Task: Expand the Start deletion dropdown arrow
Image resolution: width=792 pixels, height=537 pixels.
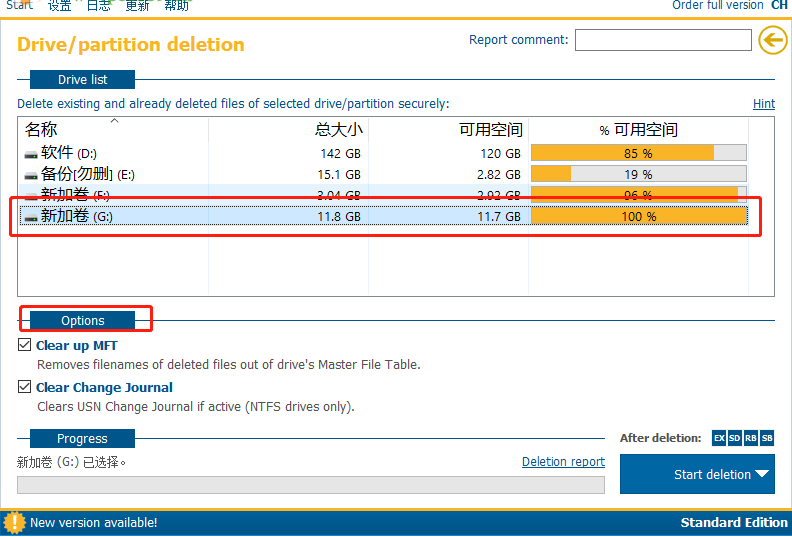Action: click(x=762, y=474)
